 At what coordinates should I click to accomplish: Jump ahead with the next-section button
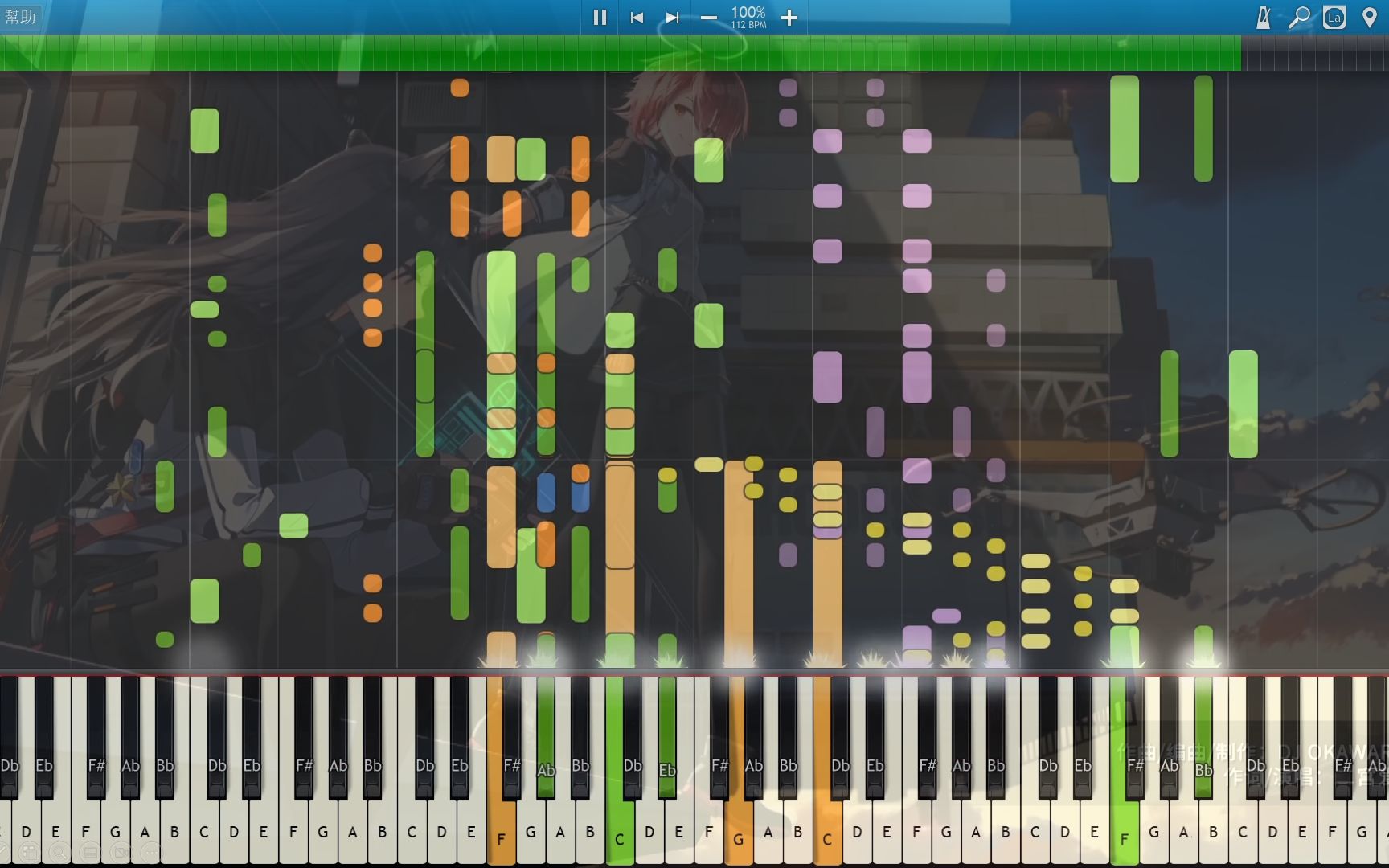coord(672,17)
